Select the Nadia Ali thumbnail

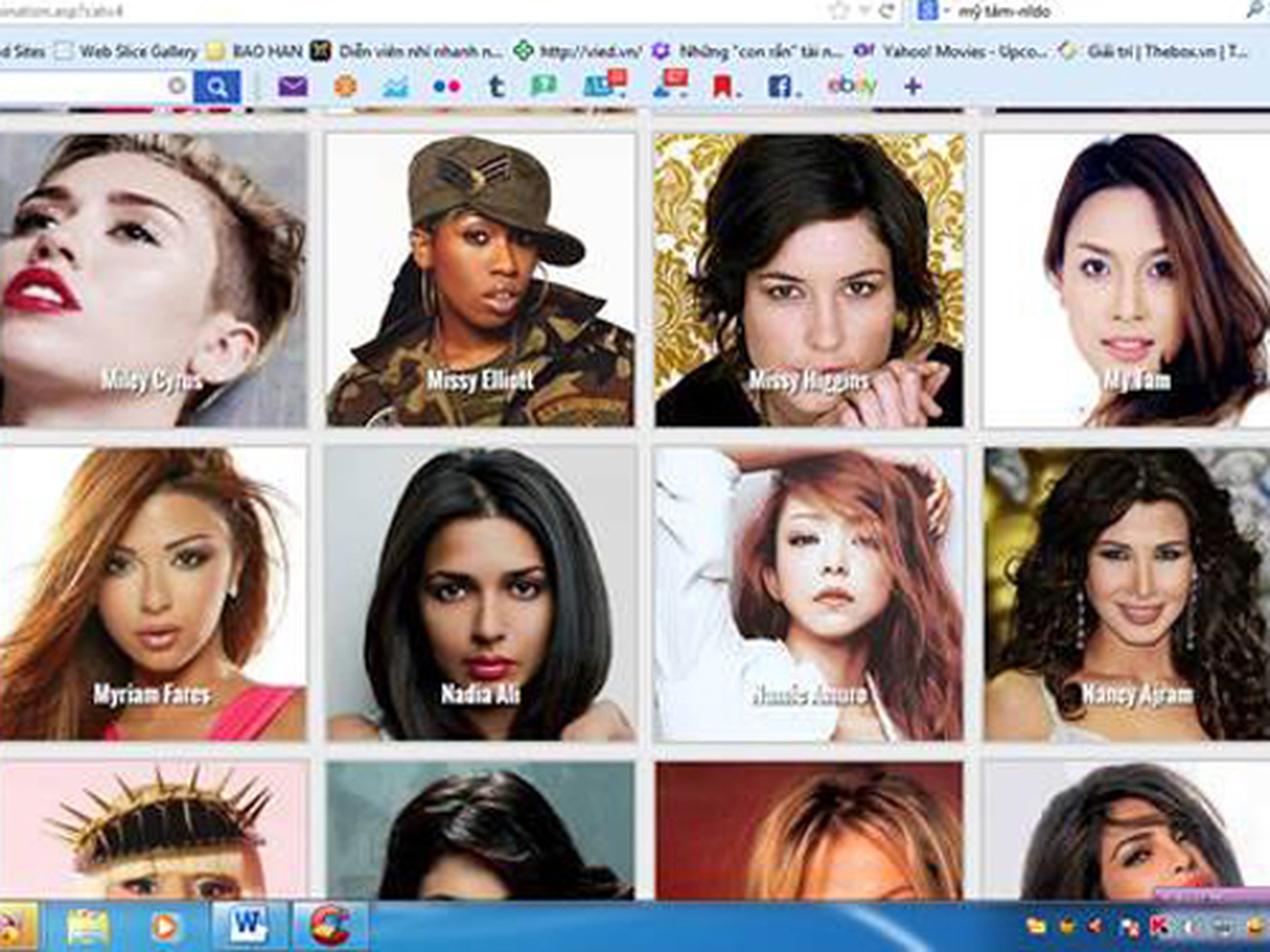coord(480,594)
